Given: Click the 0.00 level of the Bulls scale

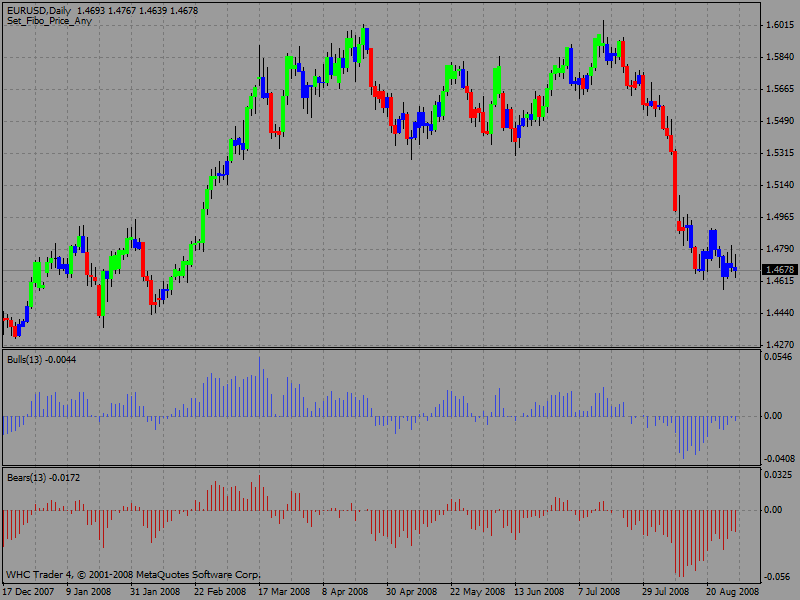Looking at the screenshot, I should pos(773,416).
